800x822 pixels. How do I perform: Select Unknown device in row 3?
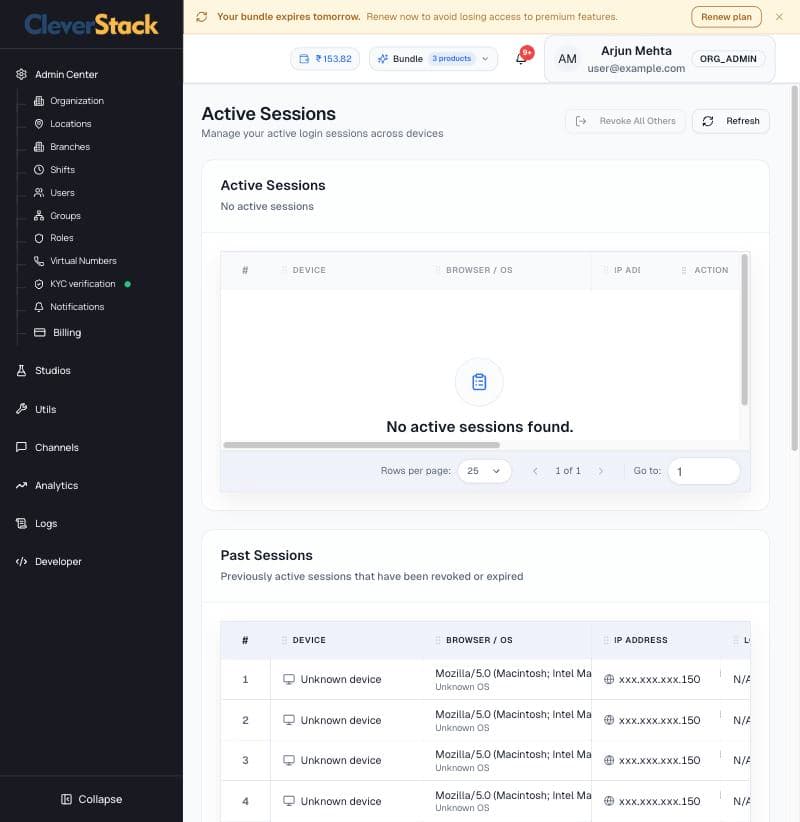click(x=341, y=760)
